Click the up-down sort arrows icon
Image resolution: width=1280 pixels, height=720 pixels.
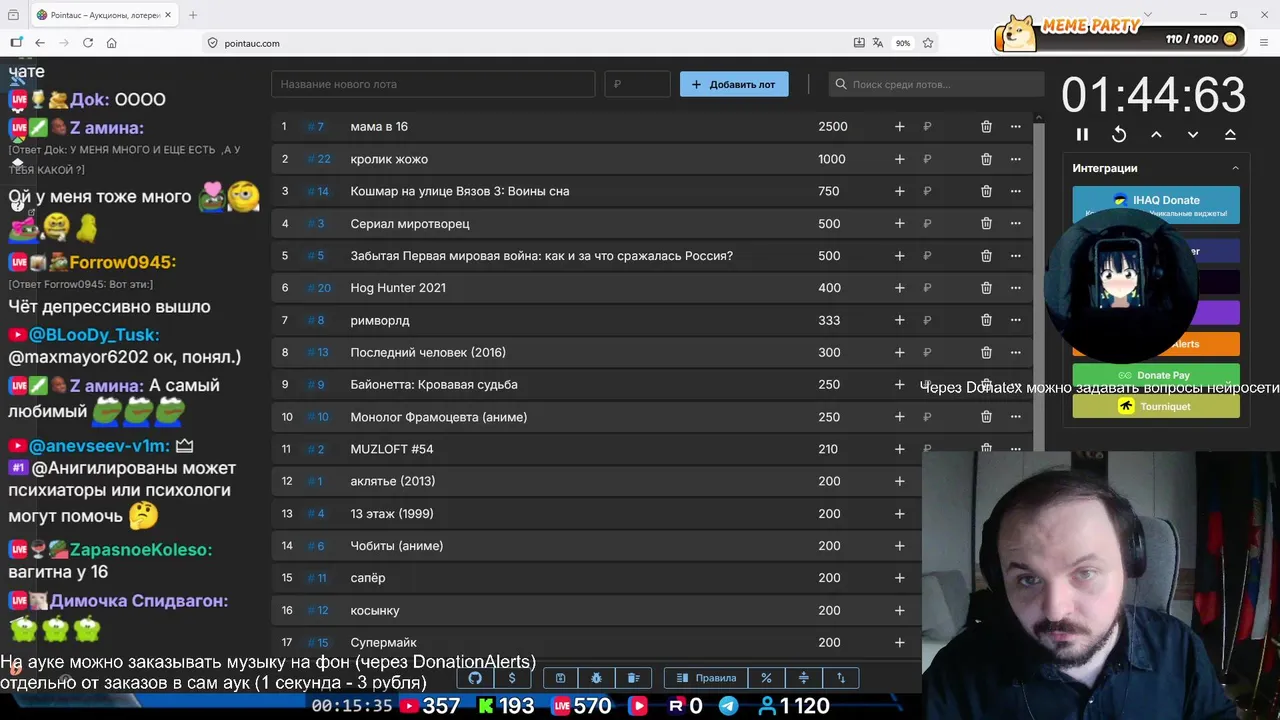click(840, 678)
